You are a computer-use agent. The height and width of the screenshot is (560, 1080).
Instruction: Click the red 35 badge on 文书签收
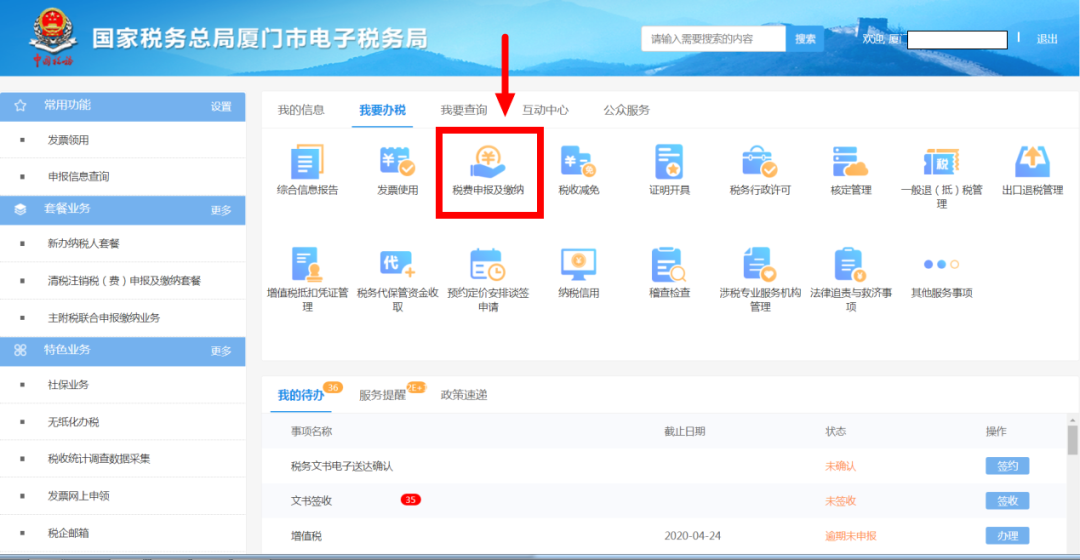pyautogui.click(x=411, y=499)
